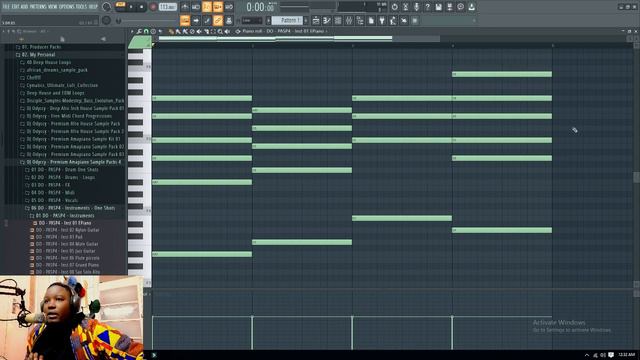
Task: Open the snap Line dropdown
Action: pyautogui.click(x=252, y=20)
